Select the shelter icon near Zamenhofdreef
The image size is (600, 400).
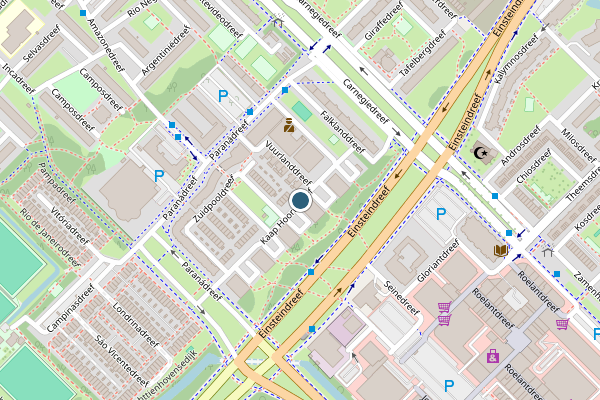click(x=548, y=250)
